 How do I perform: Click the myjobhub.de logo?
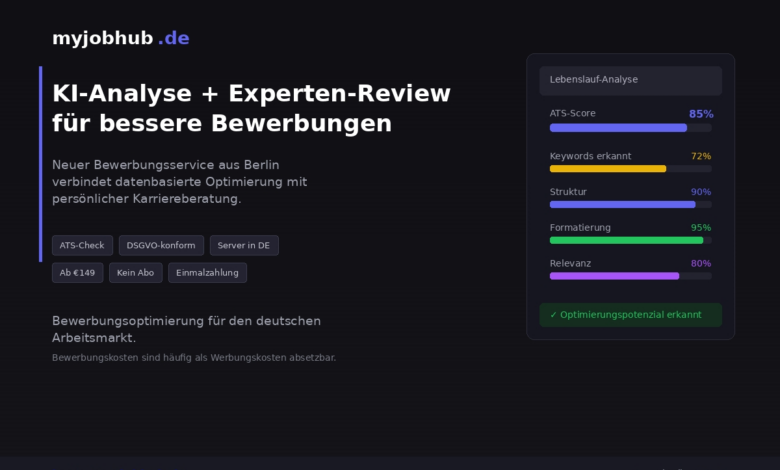click(120, 38)
